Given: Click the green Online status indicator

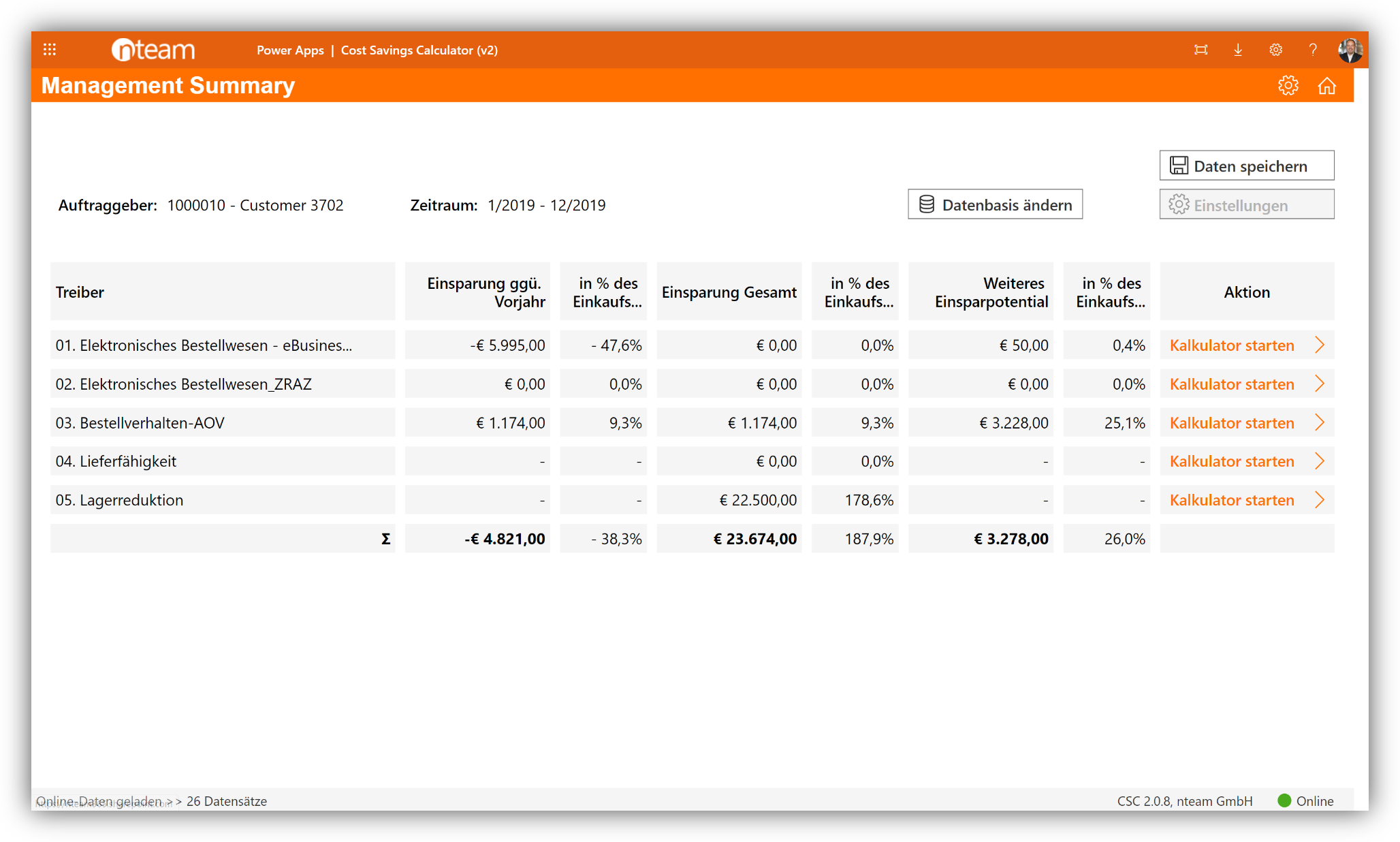Looking at the screenshot, I should [1284, 800].
